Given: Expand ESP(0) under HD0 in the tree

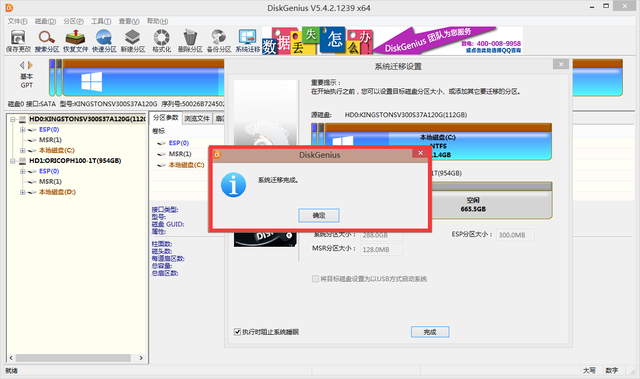Looking at the screenshot, I should click(x=22, y=130).
